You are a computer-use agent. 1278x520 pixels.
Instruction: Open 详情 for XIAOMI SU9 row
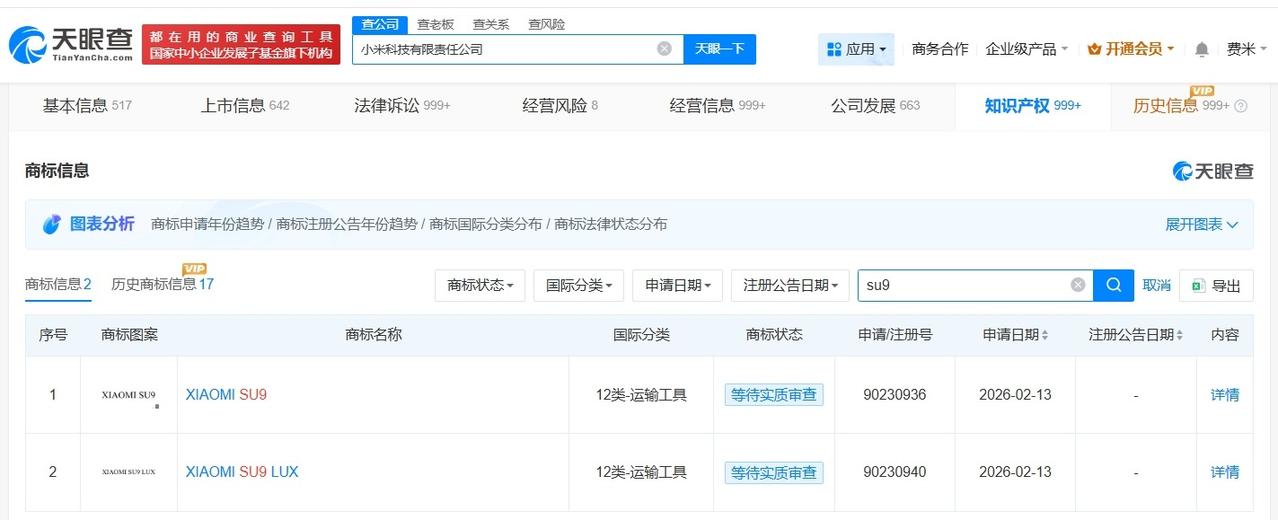[x=1225, y=395]
